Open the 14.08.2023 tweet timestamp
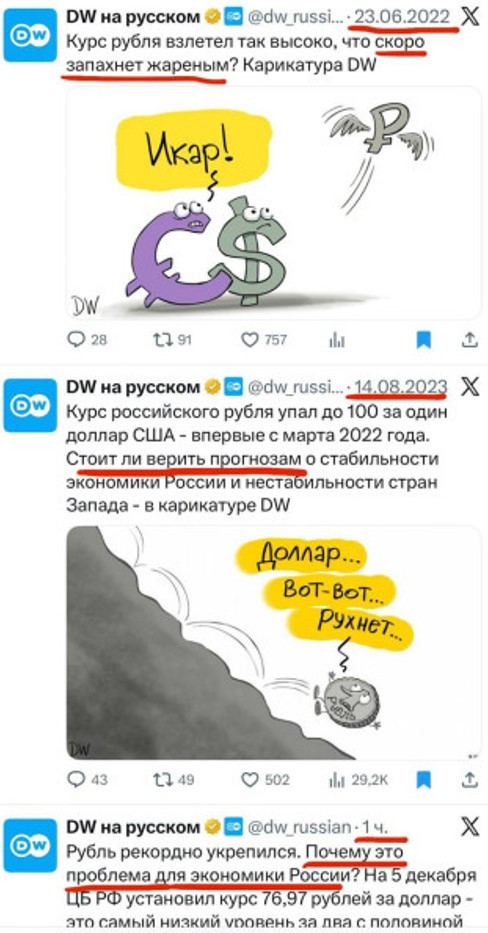Viewport: 488px width, 933px height. [x=399, y=387]
